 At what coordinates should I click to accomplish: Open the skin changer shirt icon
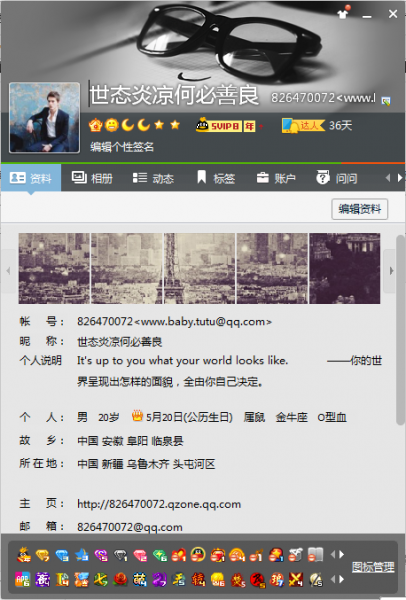click(x=342, y=14)
